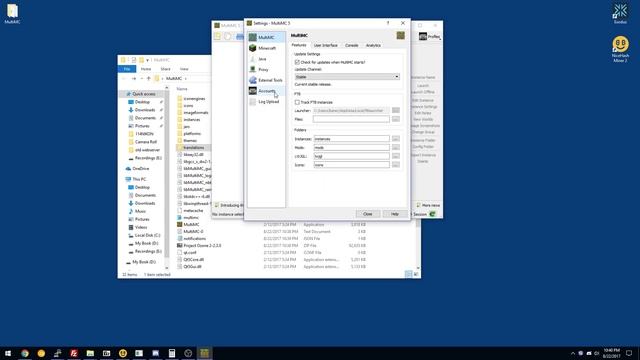This screenshot has width=640, height=360.
Task: Open the MultiMC folder desktop icon
Action: 12,13
